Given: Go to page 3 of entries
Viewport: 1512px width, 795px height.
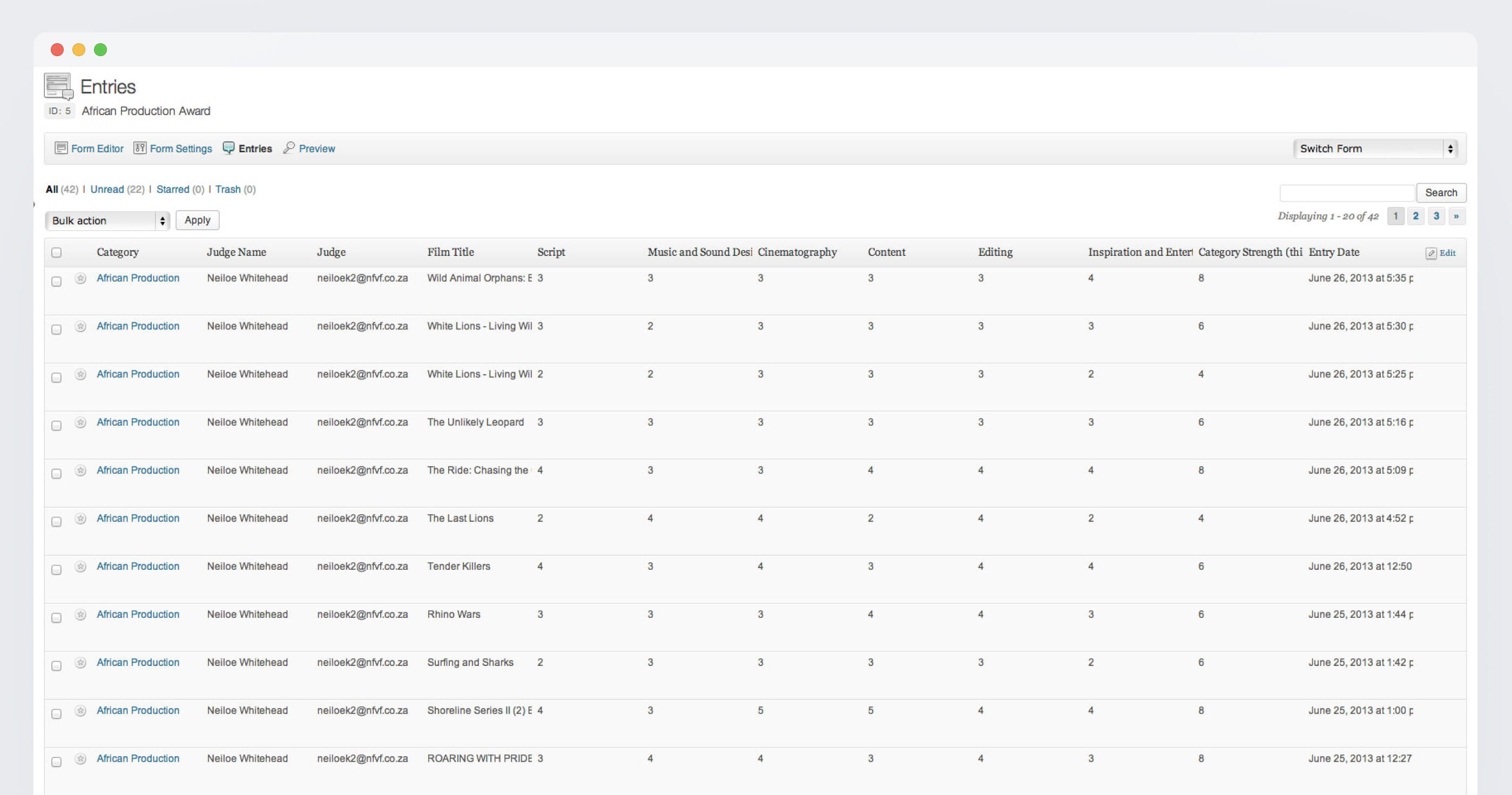Looking at the screenshot, I should pos(1436,216).
